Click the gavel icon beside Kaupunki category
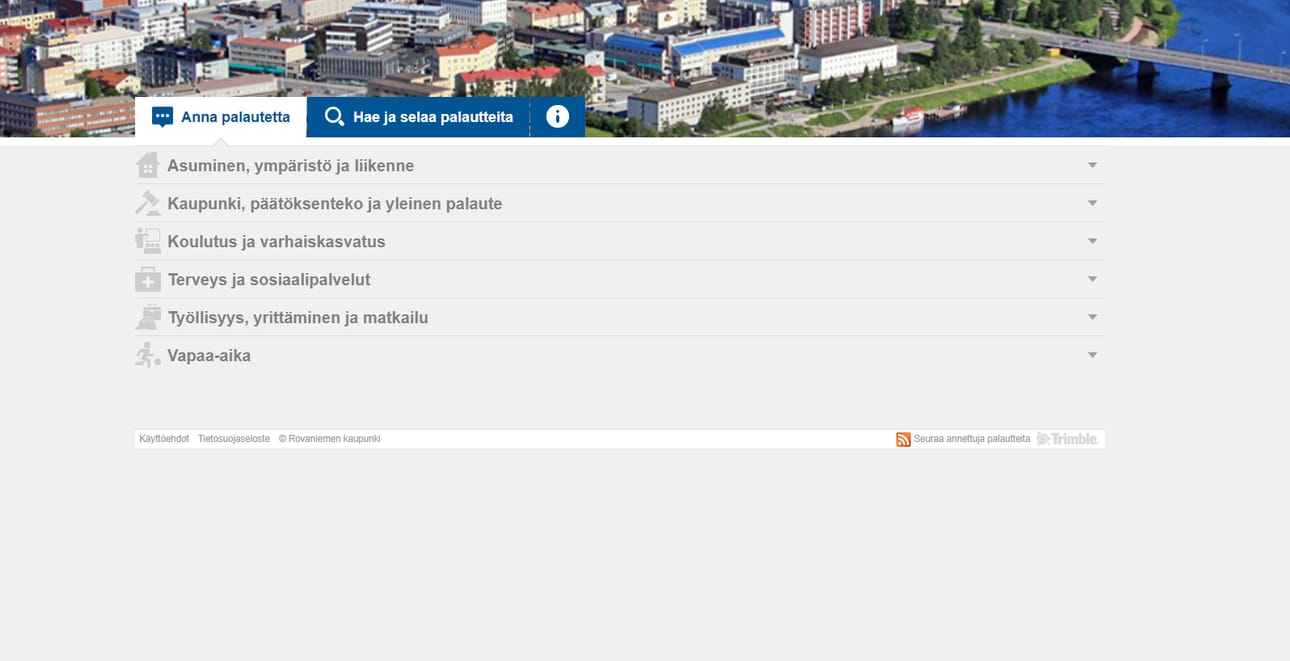This screenshot has width=1290, height=661. point(148,204)
